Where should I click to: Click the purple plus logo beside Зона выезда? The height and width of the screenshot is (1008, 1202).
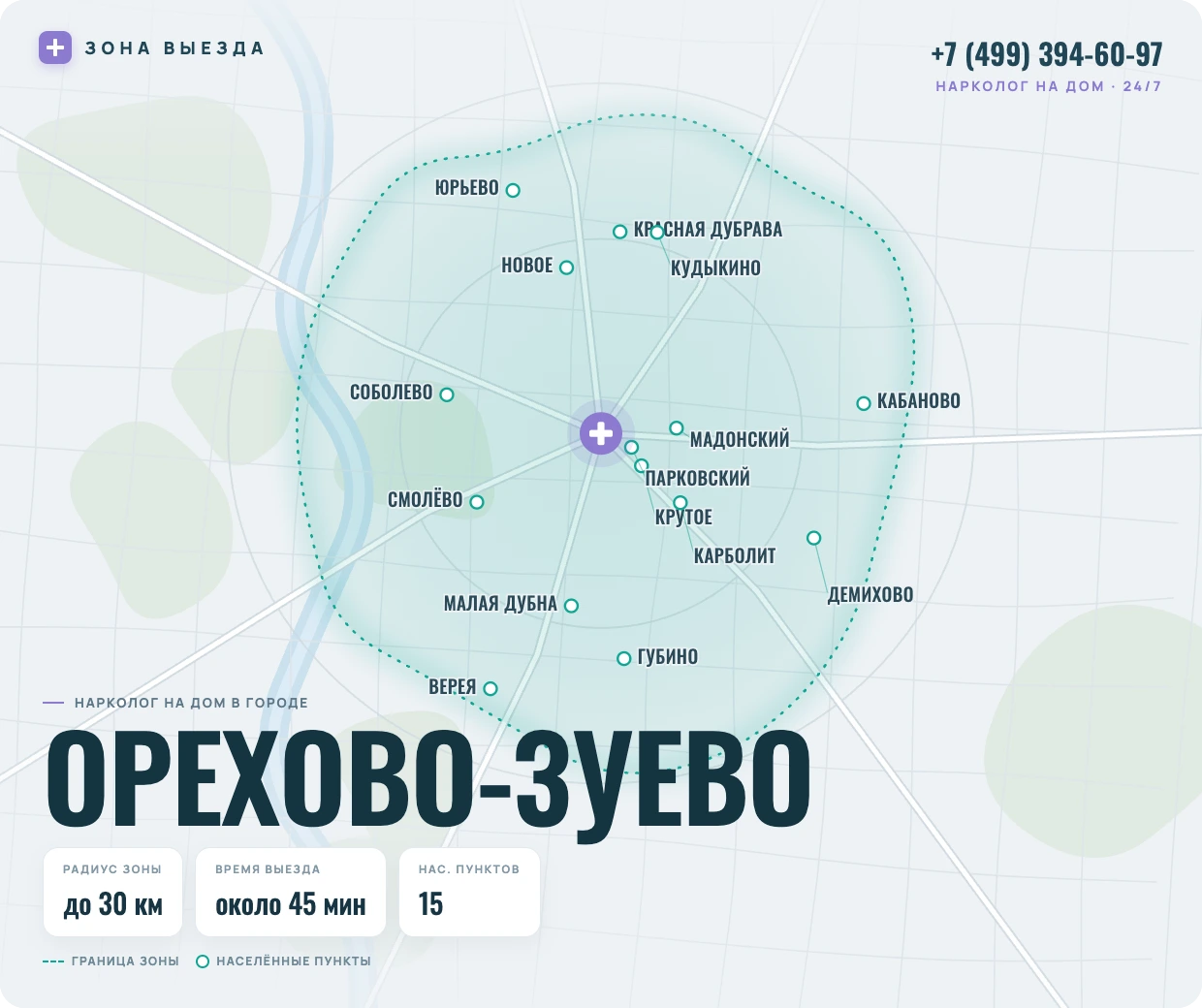click(55, 47)
